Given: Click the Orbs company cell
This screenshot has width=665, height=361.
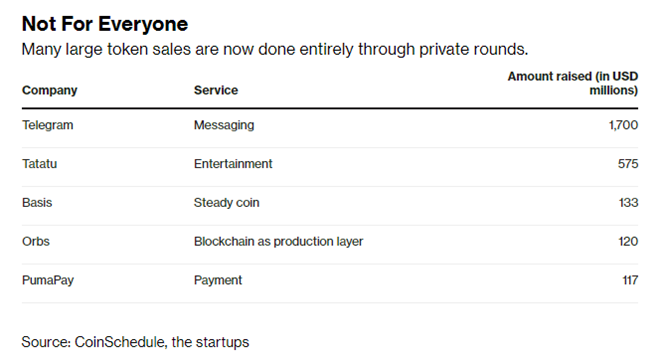Looking at the screenshot, I should pyautogui.click(x=36, y=241).
